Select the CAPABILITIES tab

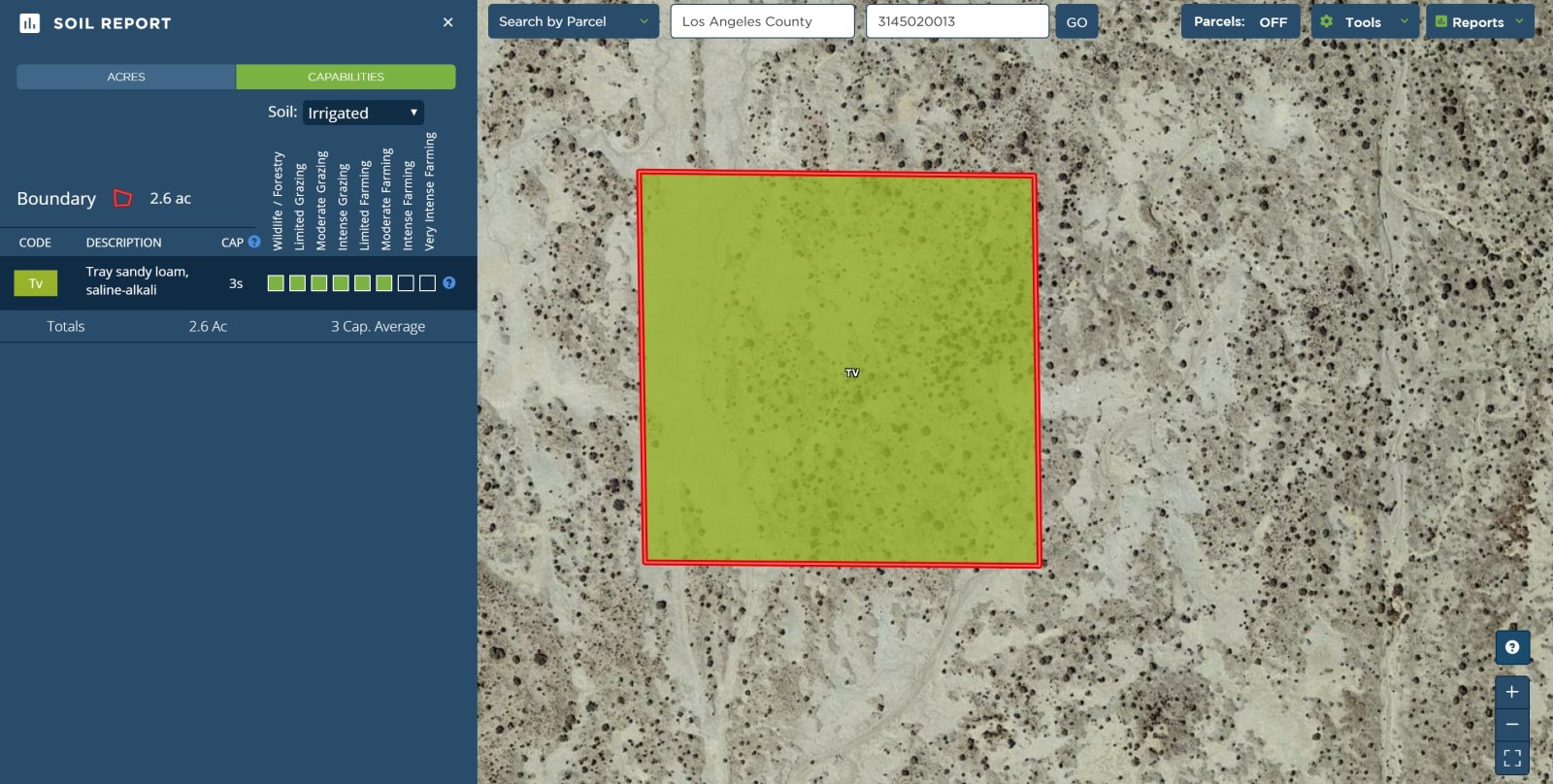click(x=346, y=77)
